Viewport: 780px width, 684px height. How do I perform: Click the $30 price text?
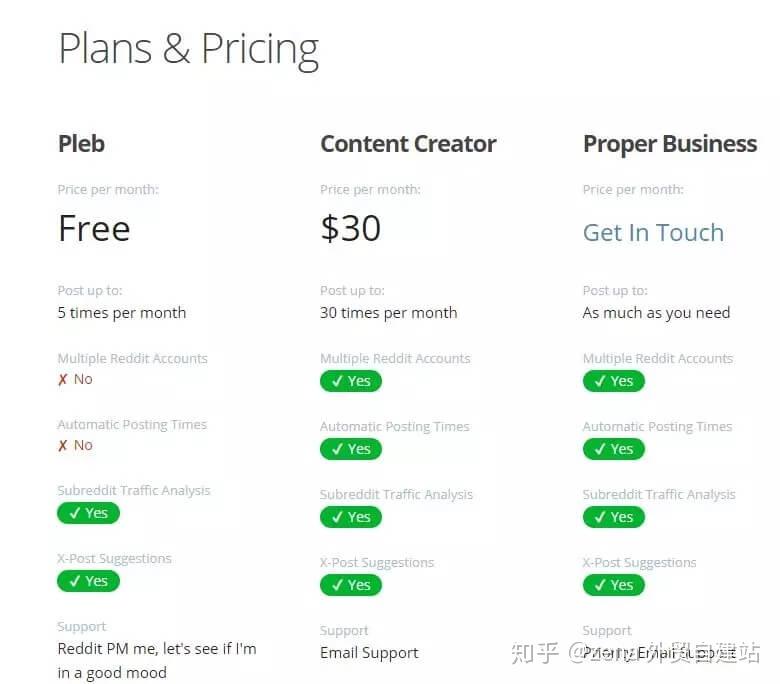pyautogui.click(x=350, y=229)
